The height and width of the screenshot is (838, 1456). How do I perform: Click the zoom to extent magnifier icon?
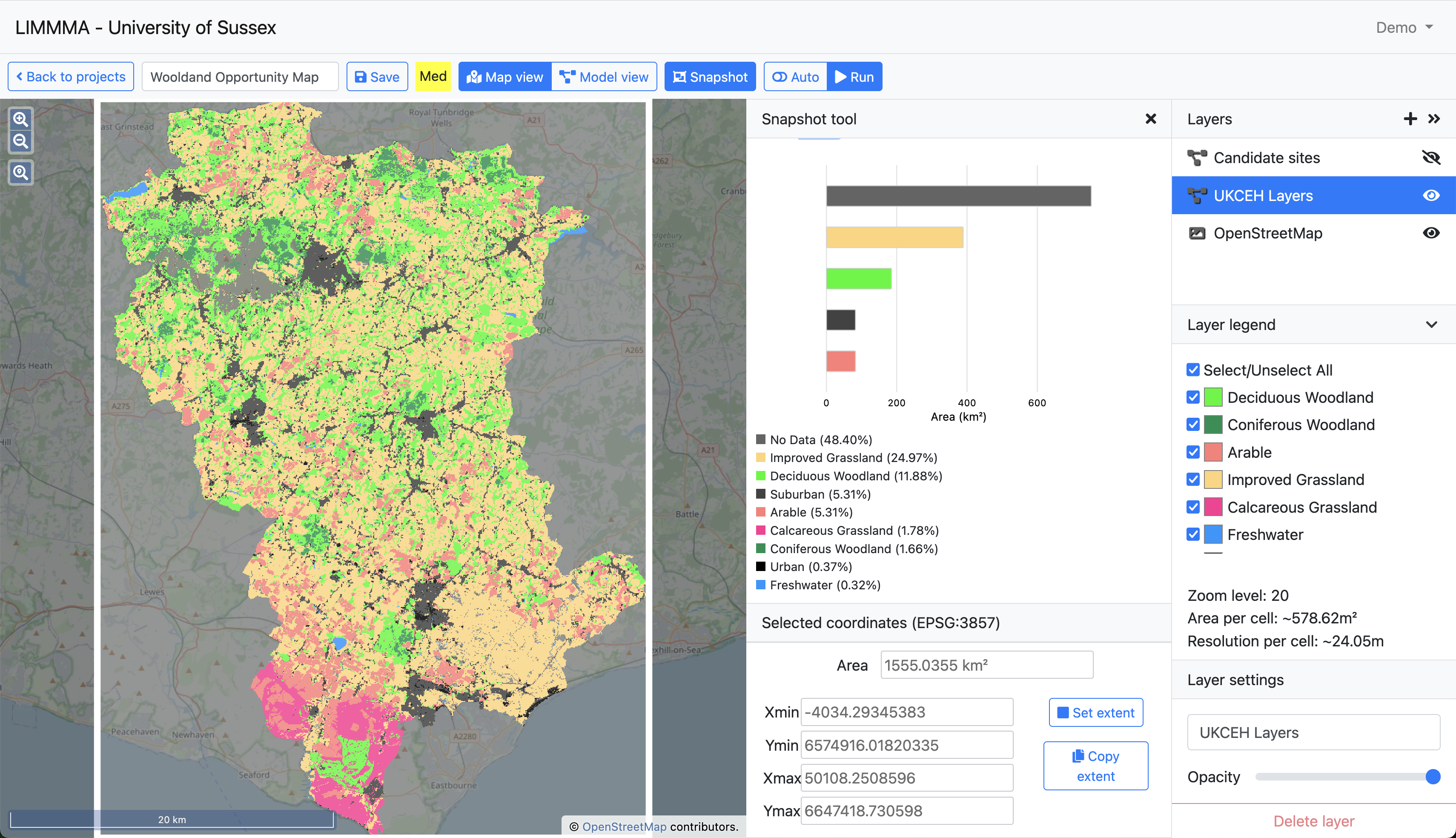pyautogui.click(x=21, y=172)
